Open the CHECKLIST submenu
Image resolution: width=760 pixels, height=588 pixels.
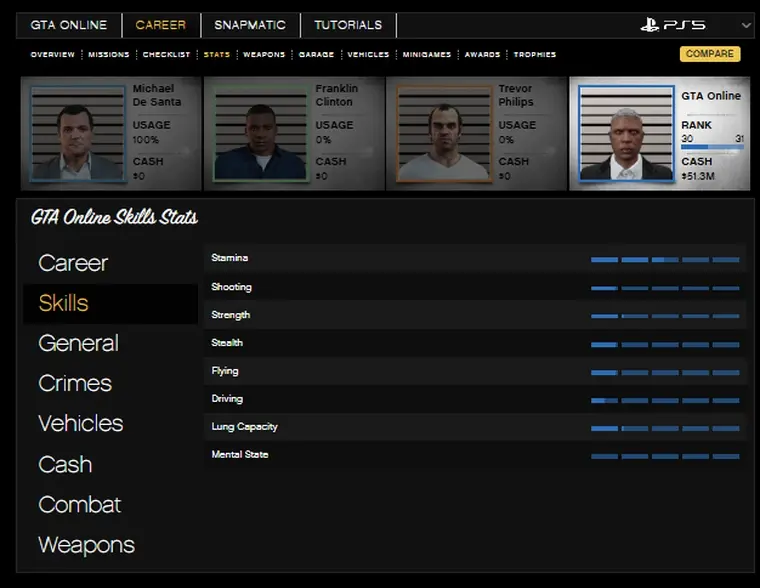pyautogui.click(x=166, y=54)
